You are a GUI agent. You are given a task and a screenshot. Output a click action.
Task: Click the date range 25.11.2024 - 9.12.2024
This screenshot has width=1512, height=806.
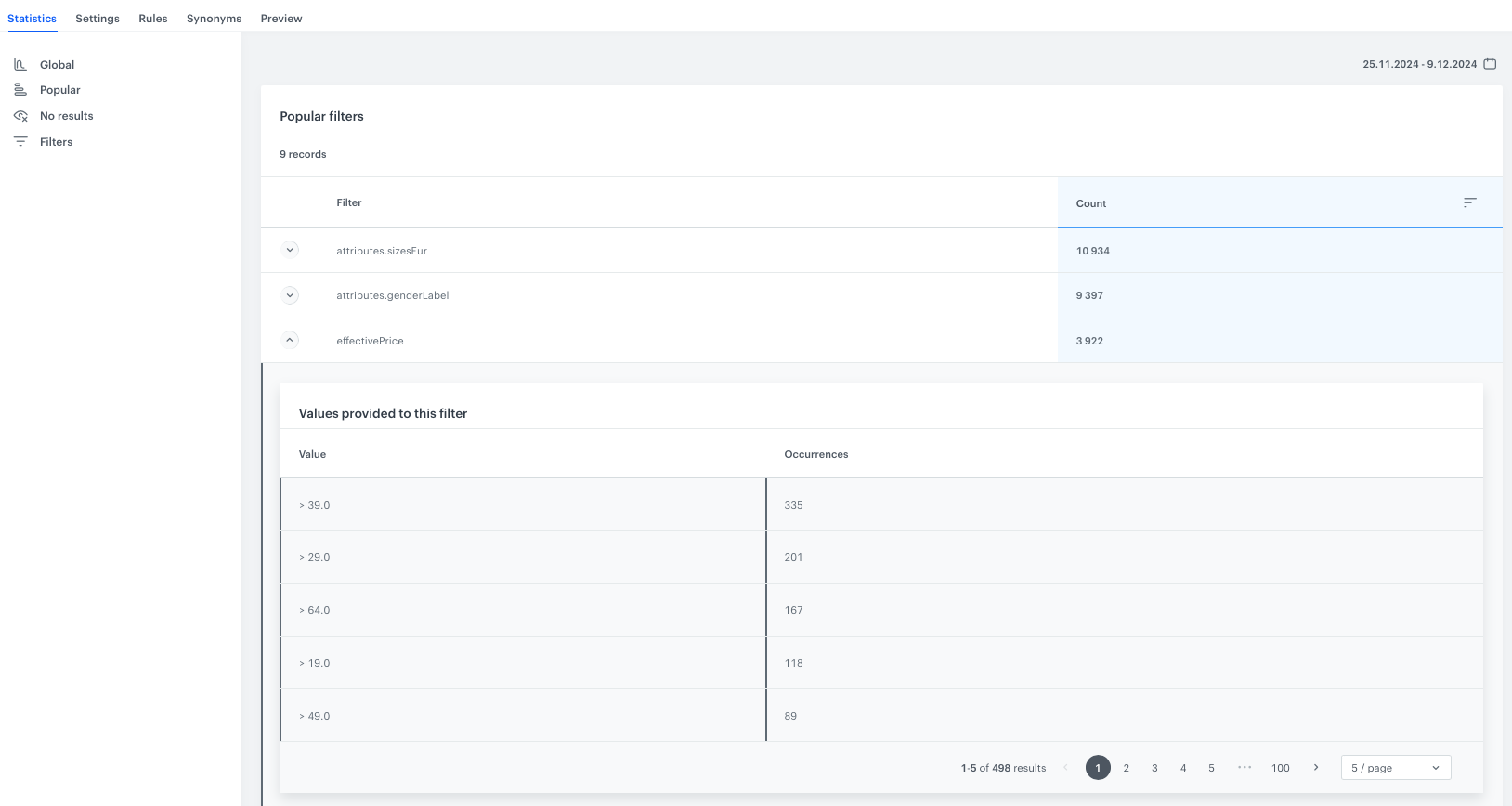click(1419, 64)
